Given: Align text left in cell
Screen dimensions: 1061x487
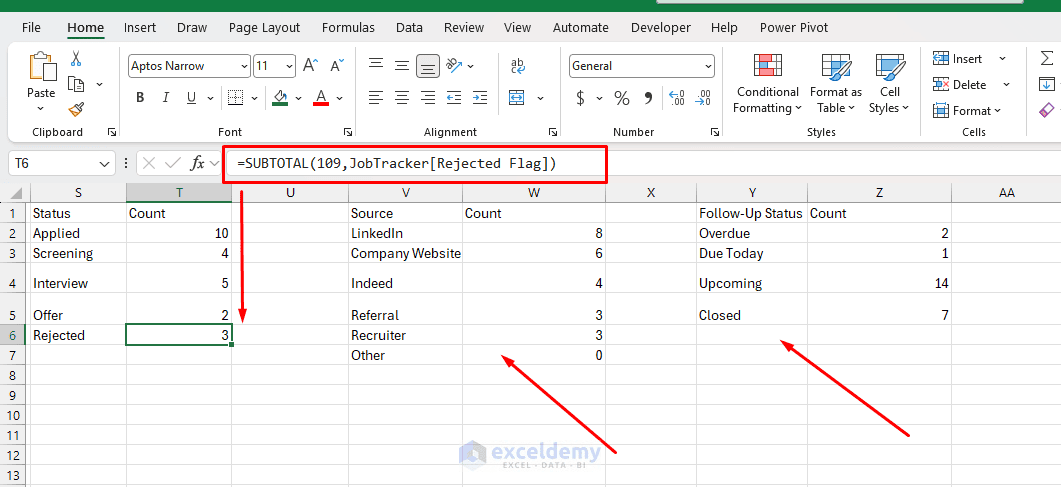Looking at the screenshot, I should [x=376, y=98].
